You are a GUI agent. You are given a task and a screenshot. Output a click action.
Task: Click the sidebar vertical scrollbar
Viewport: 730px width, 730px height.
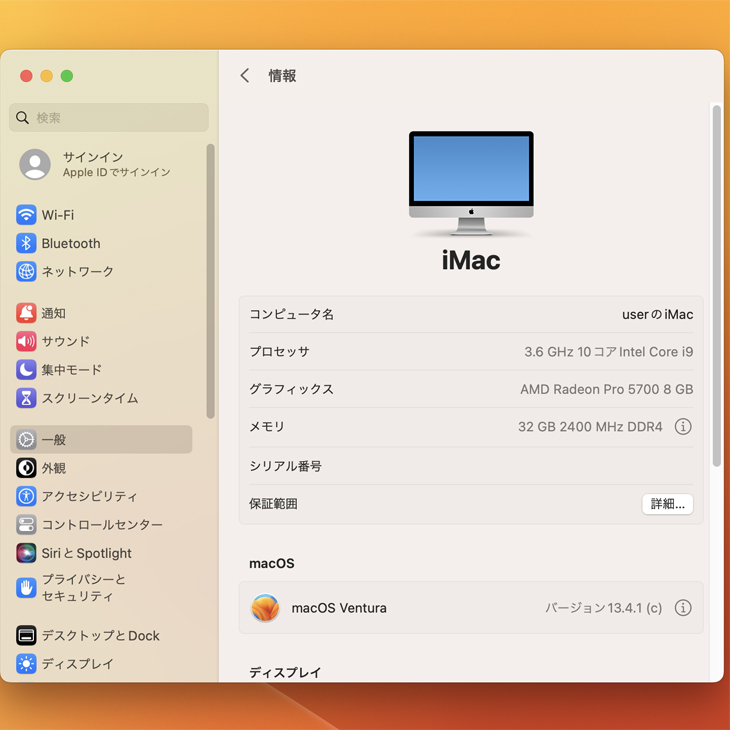click(x=210, y=281)
